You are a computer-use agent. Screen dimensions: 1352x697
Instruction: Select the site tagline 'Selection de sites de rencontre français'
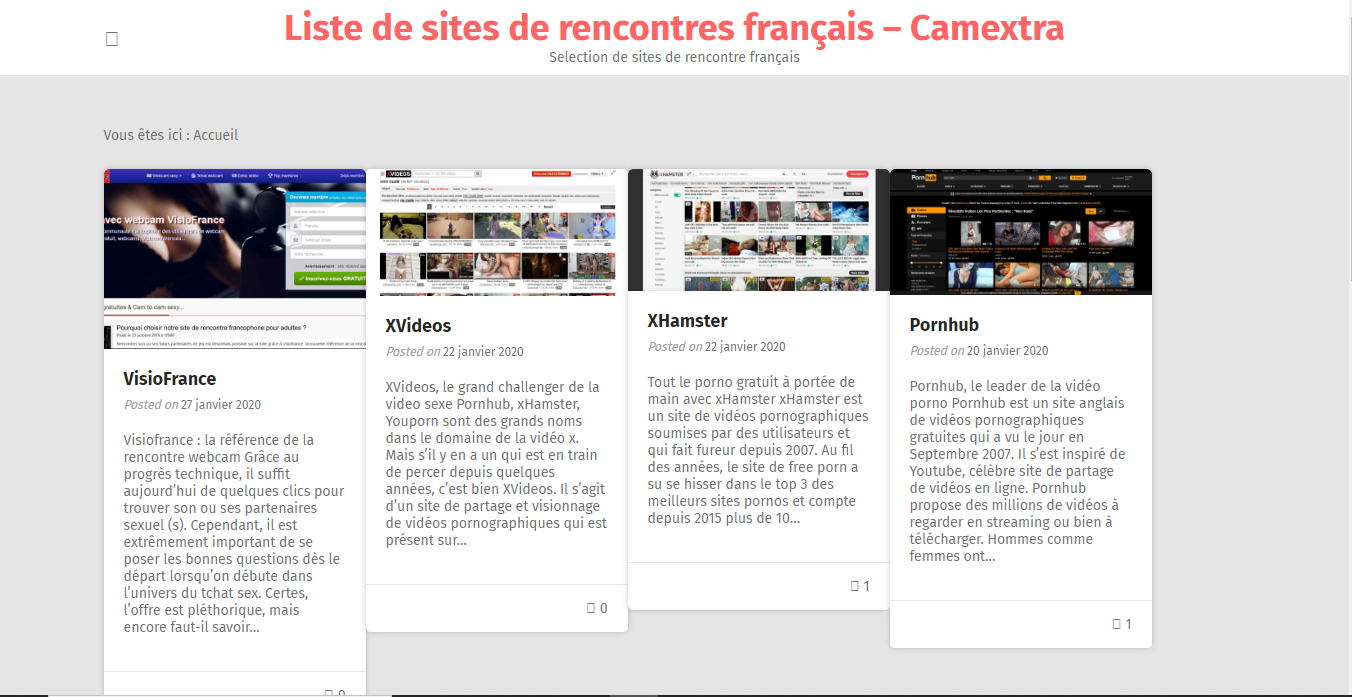(674, 57)
